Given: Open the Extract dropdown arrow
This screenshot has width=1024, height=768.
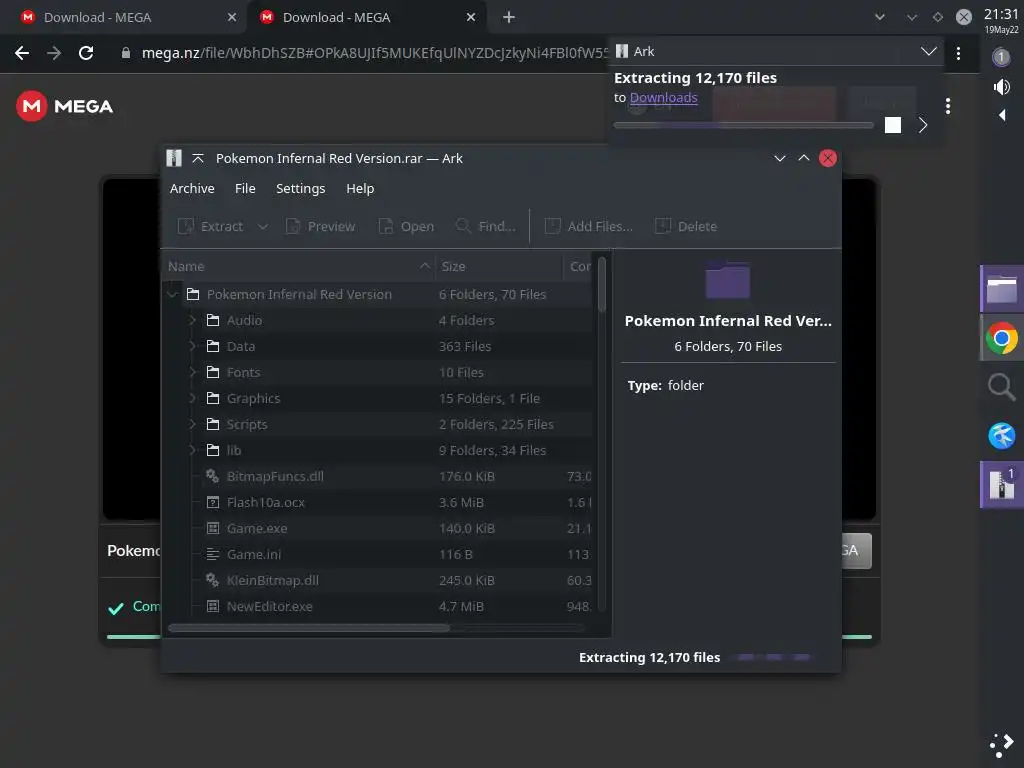Looking at the screenshot, I should pos(263,226).
